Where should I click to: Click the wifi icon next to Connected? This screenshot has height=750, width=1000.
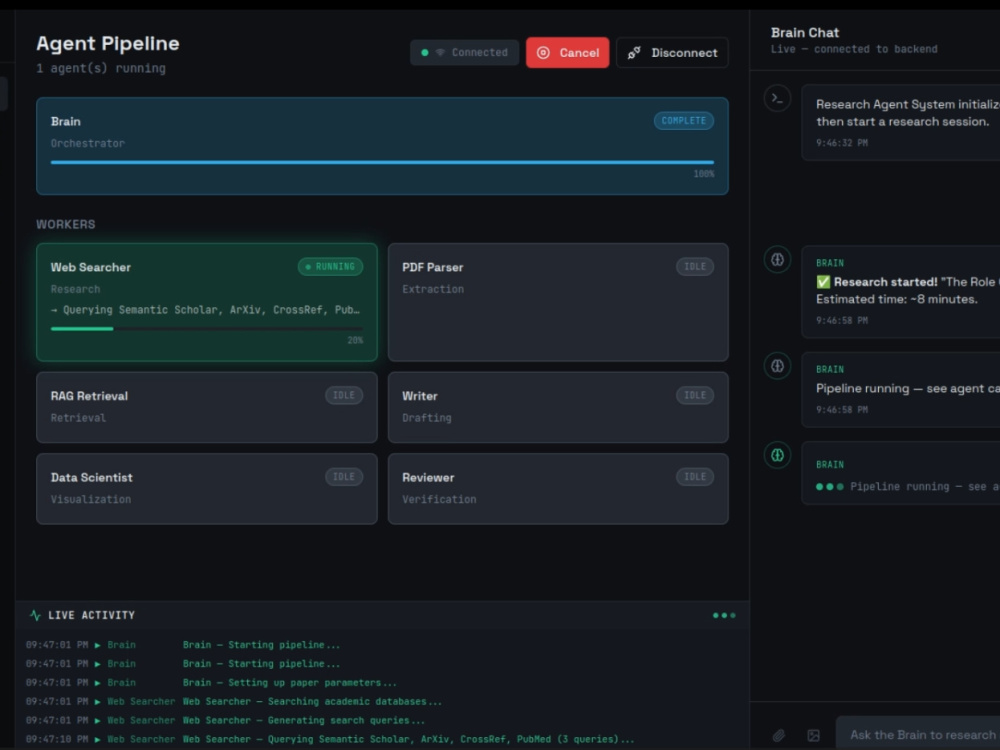[440, 53]
